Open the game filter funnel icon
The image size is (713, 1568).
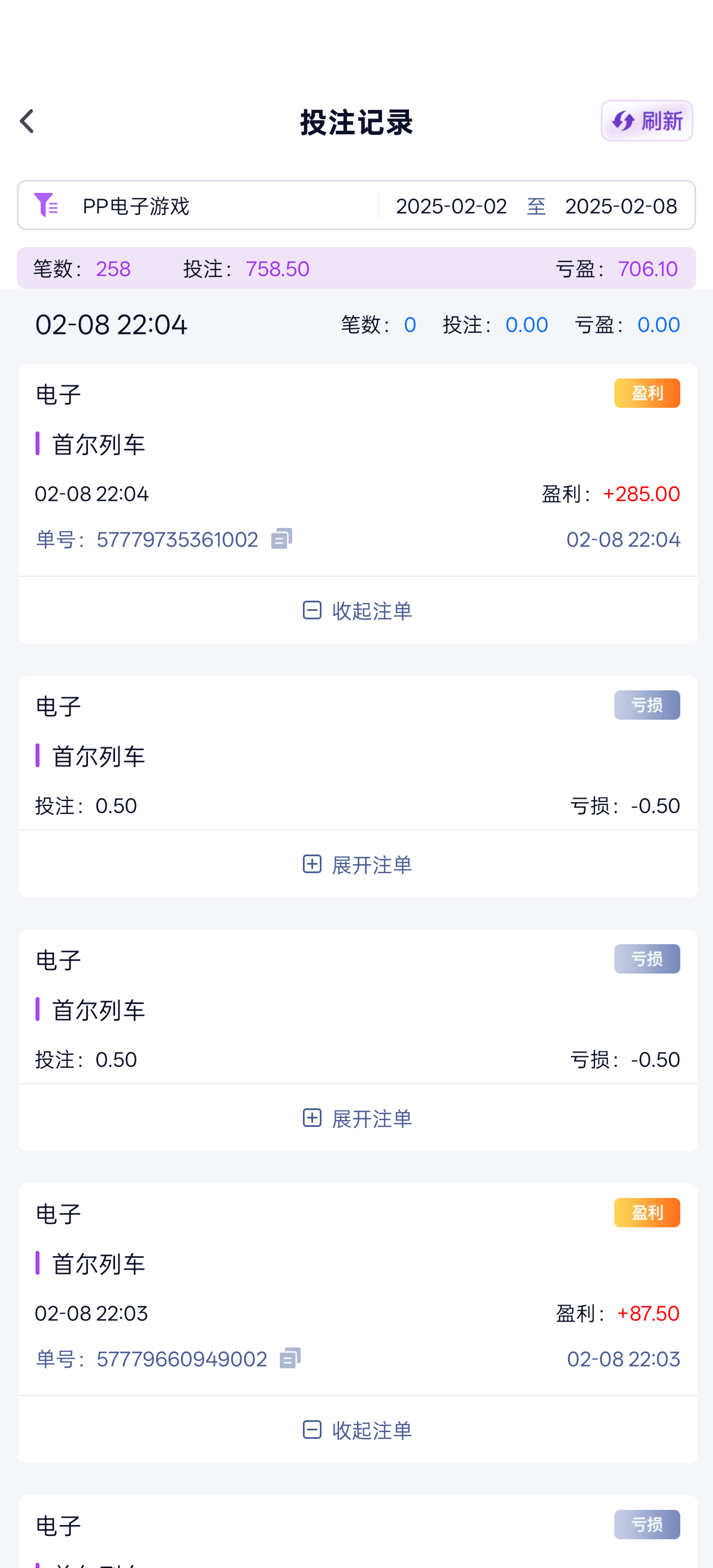46,205
